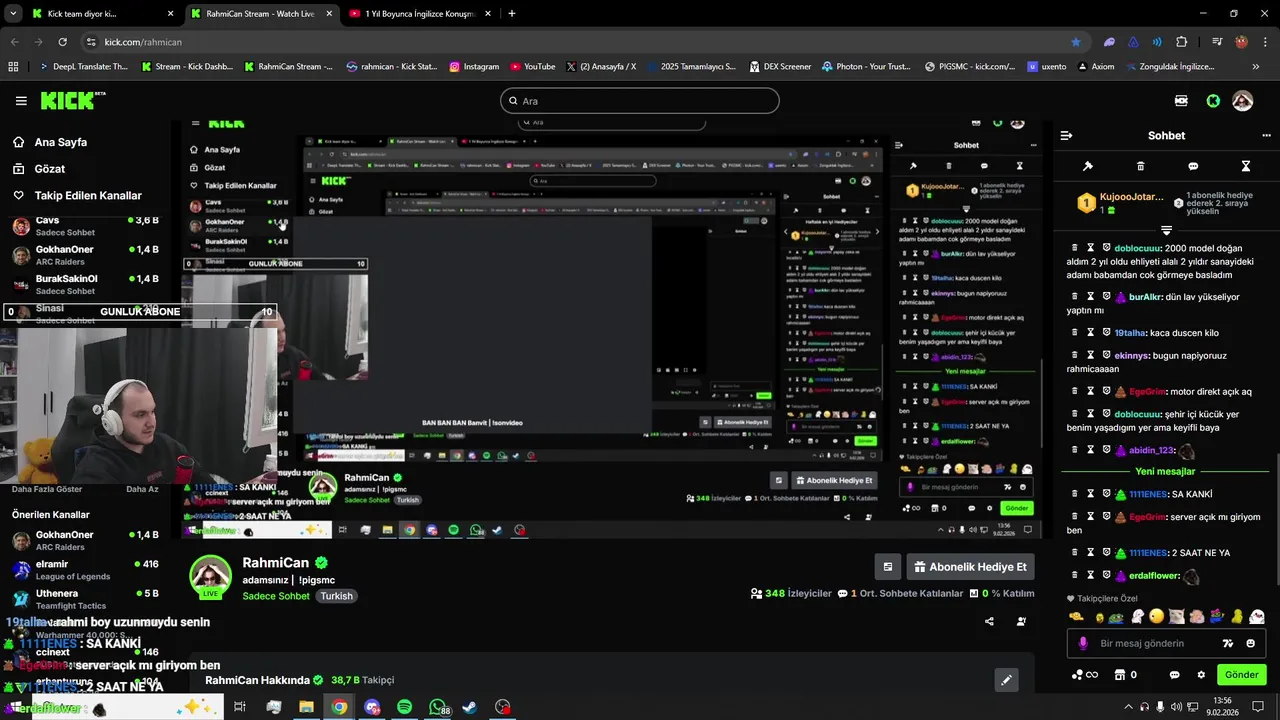
Task: Open BurakSakinOl channel in sidebar
Action: coord(85,284)
